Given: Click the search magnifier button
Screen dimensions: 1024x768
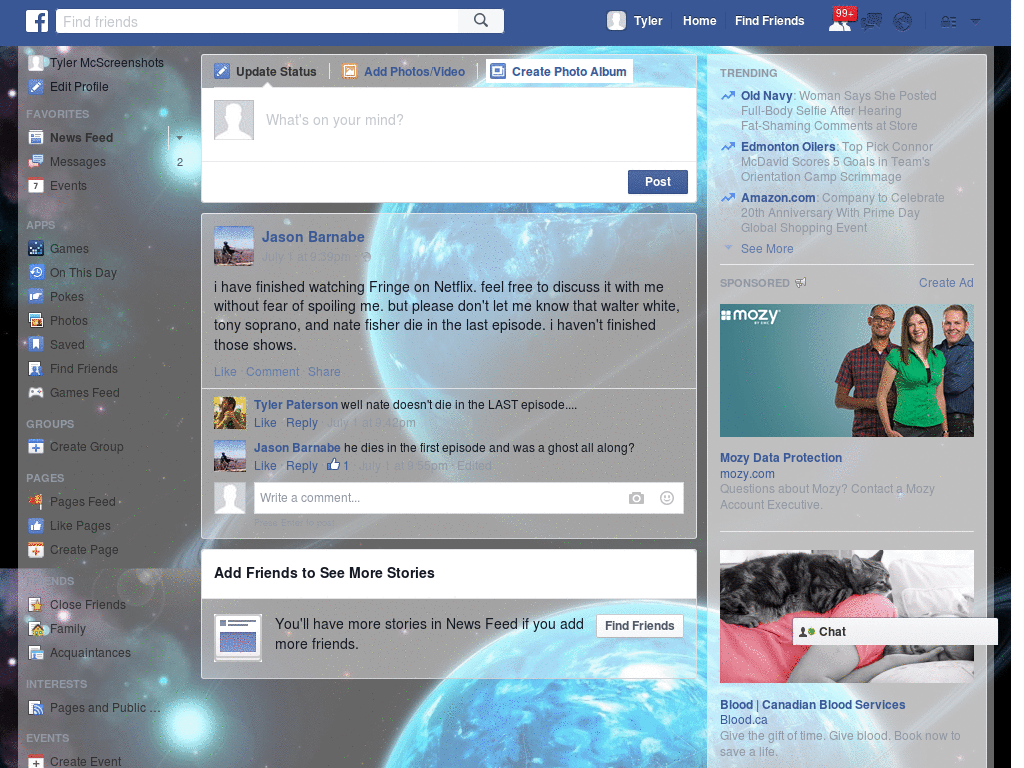Looking at the screenshot, I should coord(481,21).
